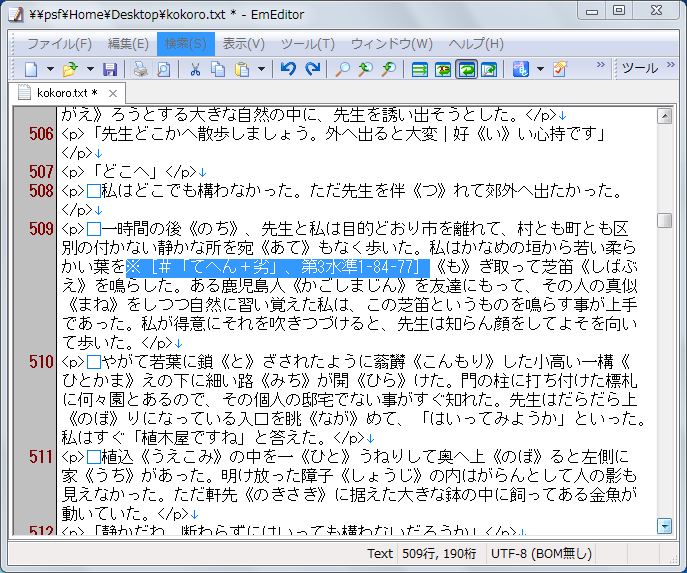
Task: Click the 「どこへ」 text on line 507
Action: (x=126, y=172)
